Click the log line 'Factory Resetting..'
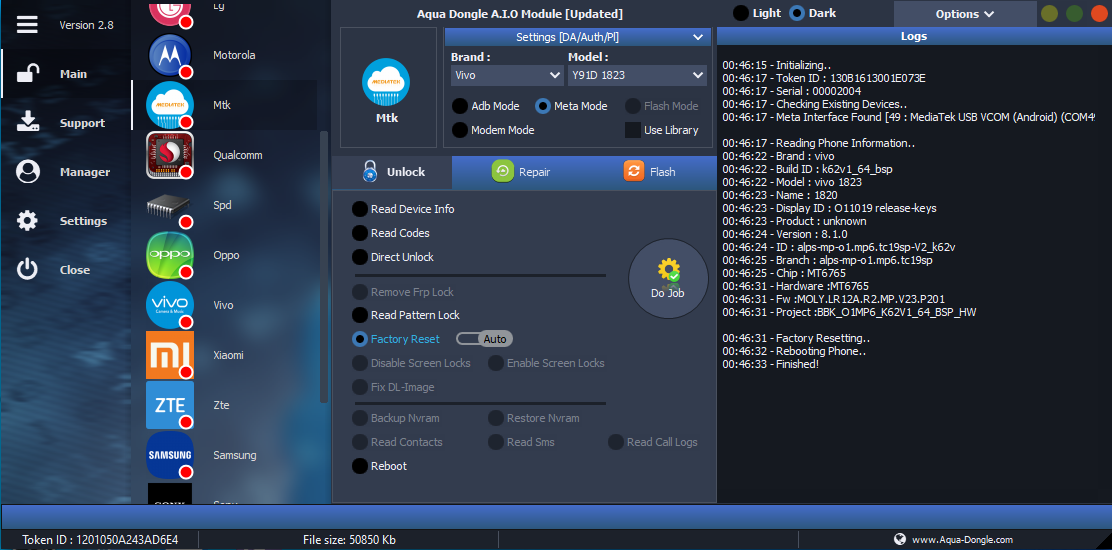1112x550 pixels. click(x=796, y=338)
